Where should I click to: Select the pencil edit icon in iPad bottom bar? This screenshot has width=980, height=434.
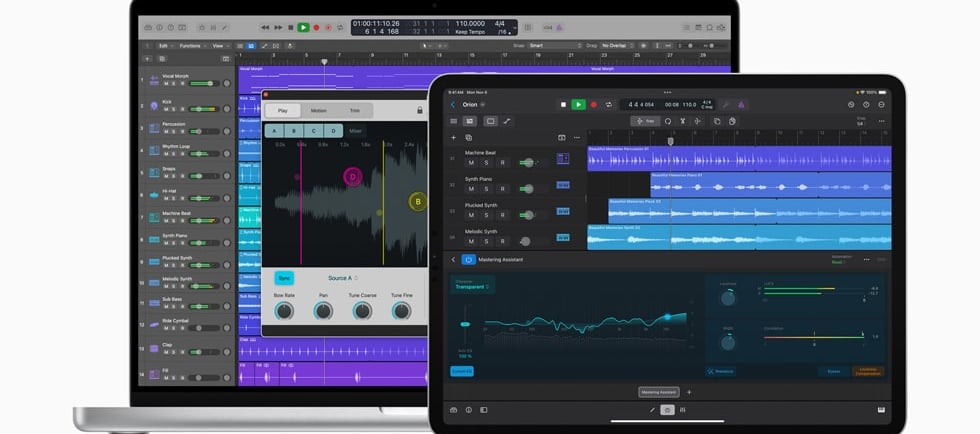coord(652,410)
